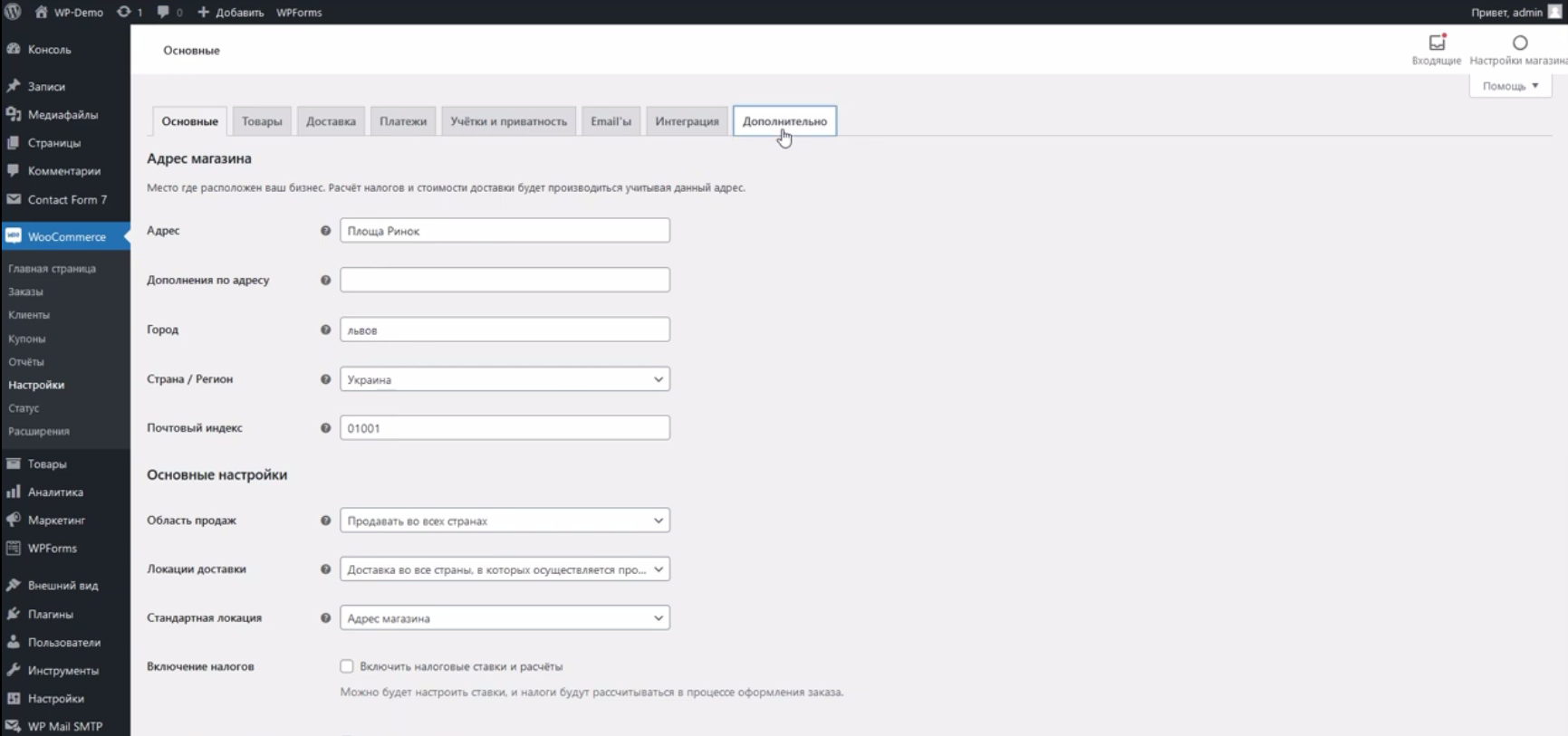
Task: Open WP Mail SMTP in sidebar
Action: pos(65,726)
